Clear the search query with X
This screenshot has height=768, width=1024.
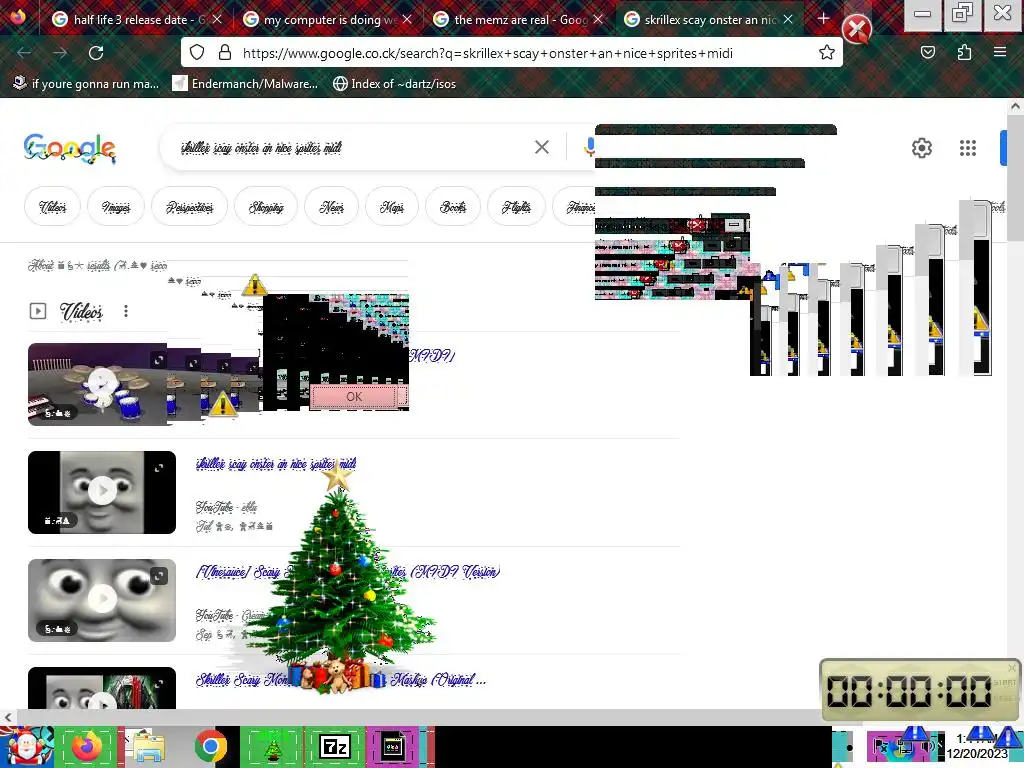tap(541, 148)
